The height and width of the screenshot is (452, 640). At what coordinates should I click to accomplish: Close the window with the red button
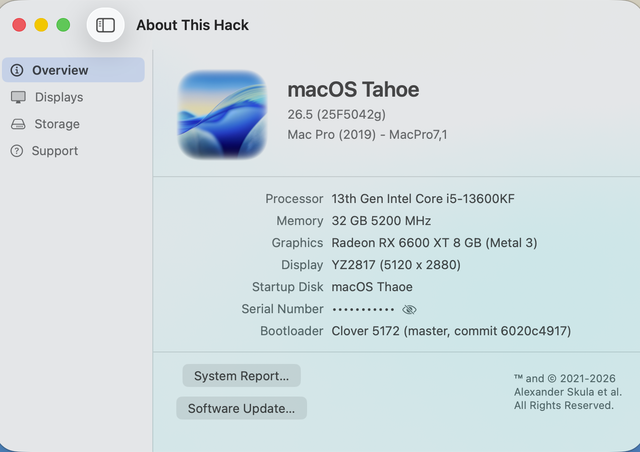click(19, 25)
